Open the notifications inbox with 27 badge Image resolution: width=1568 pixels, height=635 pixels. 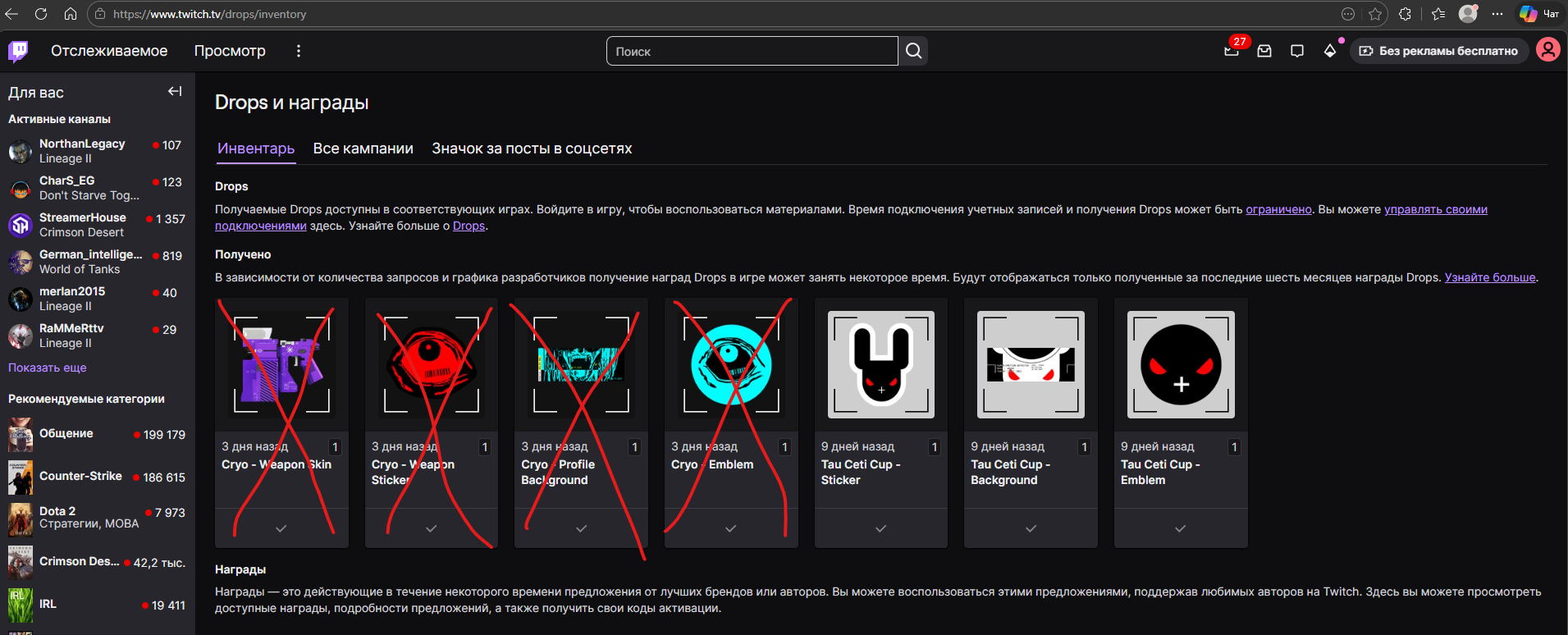1232,51
